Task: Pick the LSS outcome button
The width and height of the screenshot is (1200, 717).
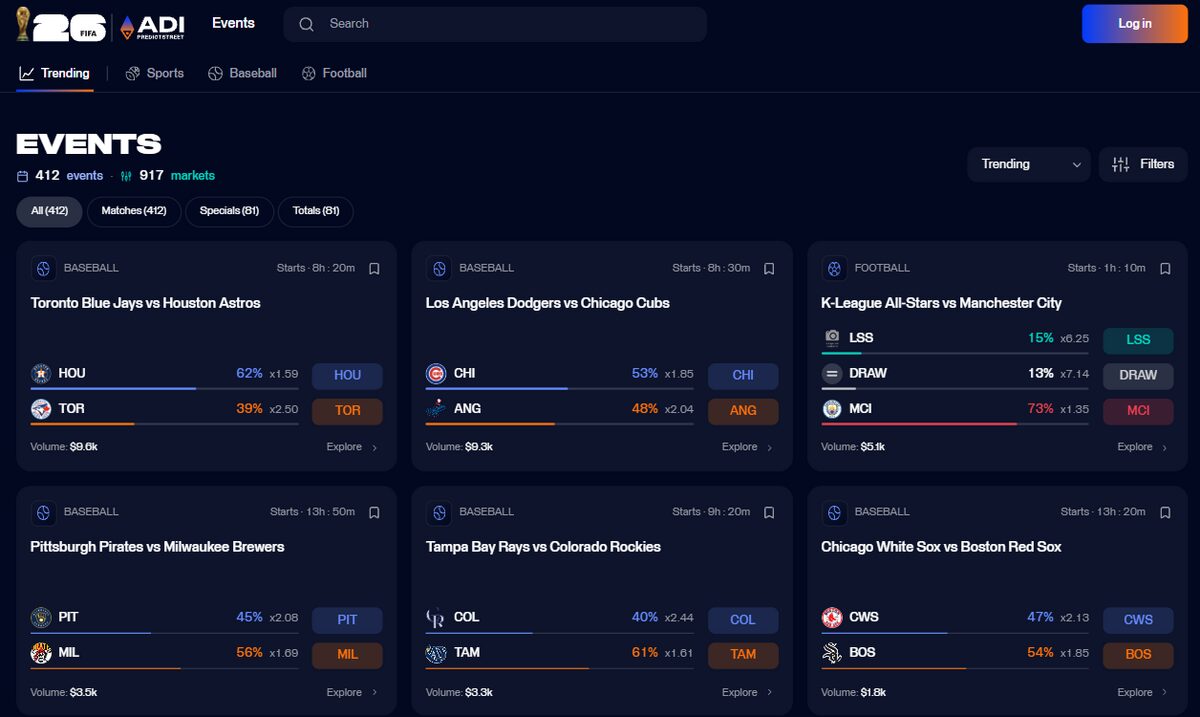Action: 1138,340
